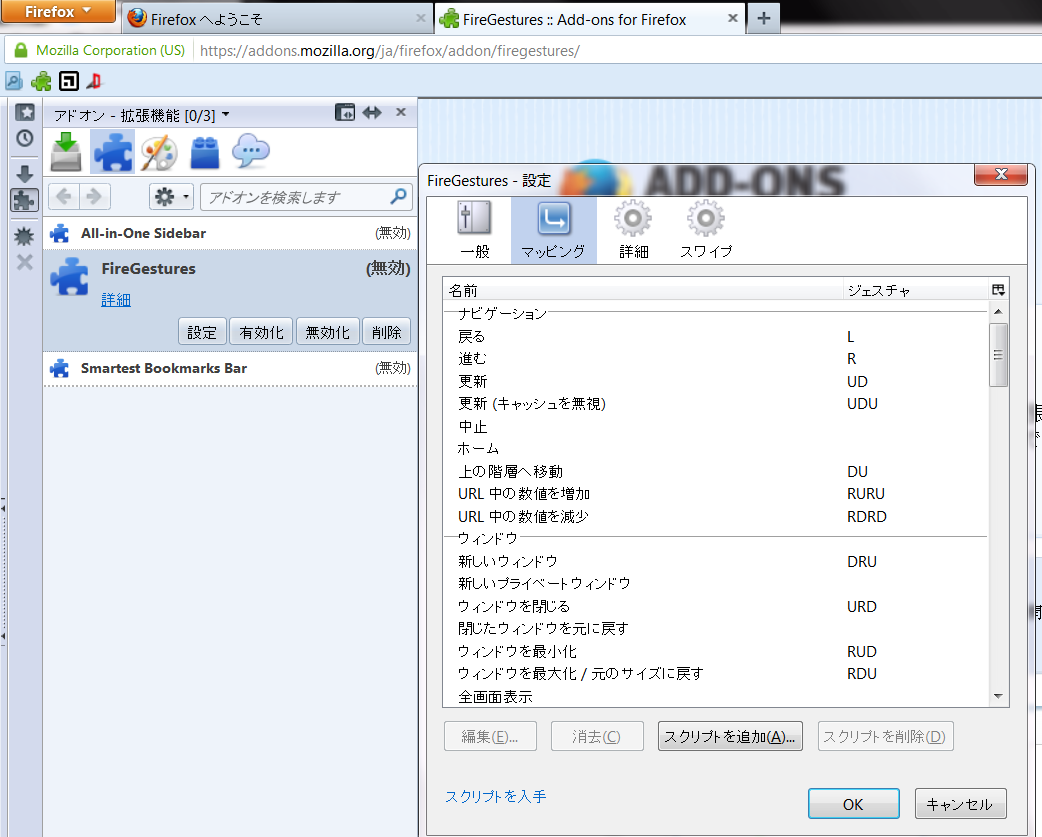Select the URL 中の数値を増加 row

coord(716,494)
